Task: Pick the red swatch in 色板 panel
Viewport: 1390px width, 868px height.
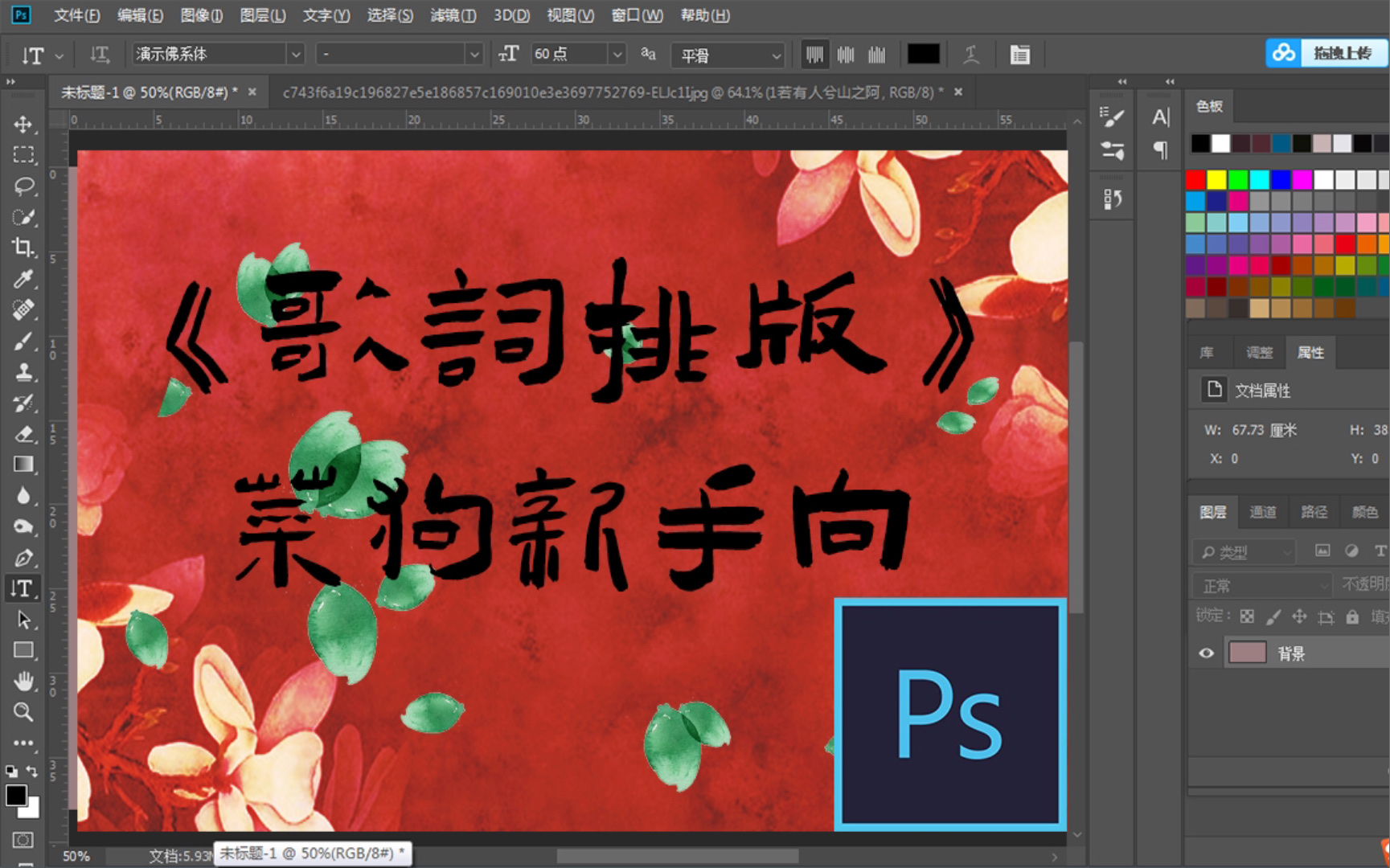Action: pos(1195,178)
